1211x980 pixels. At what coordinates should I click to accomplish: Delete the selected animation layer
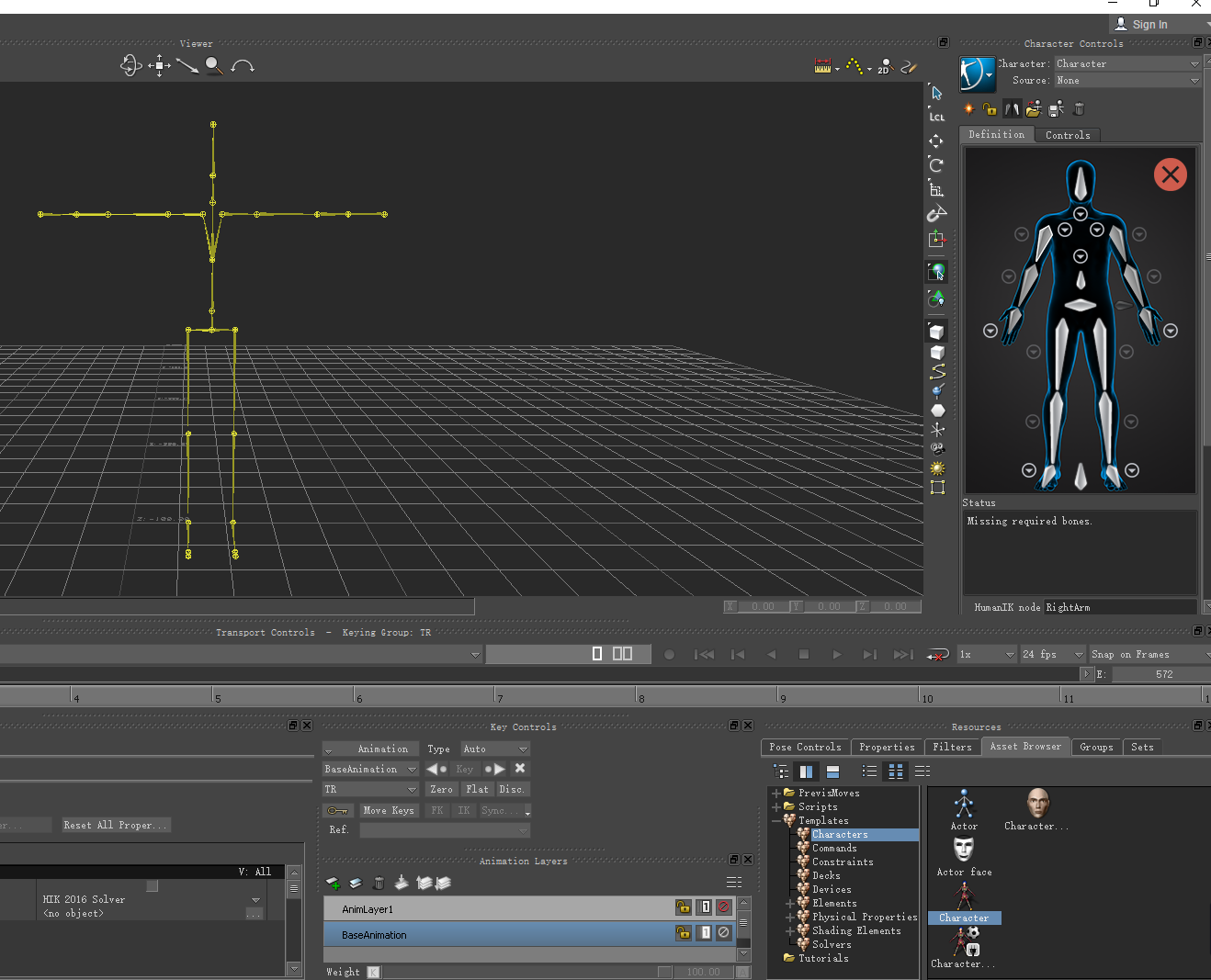pos(379,883)
